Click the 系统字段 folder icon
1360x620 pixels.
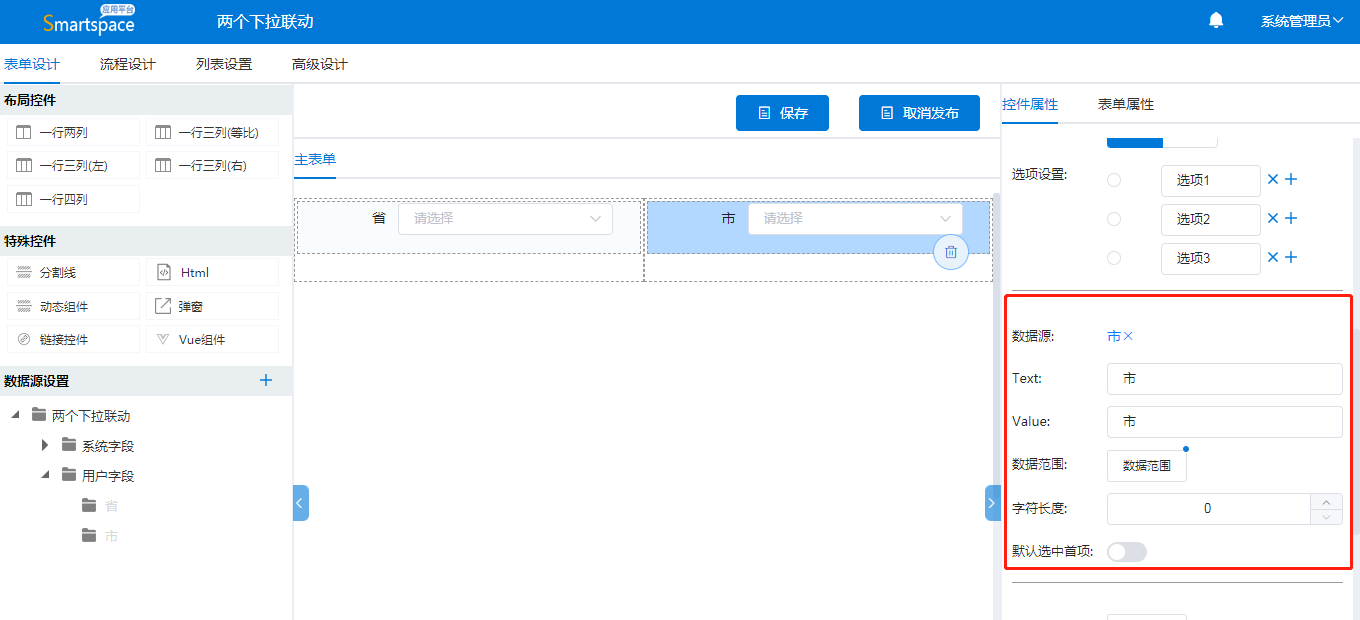(x=69, y=445)
